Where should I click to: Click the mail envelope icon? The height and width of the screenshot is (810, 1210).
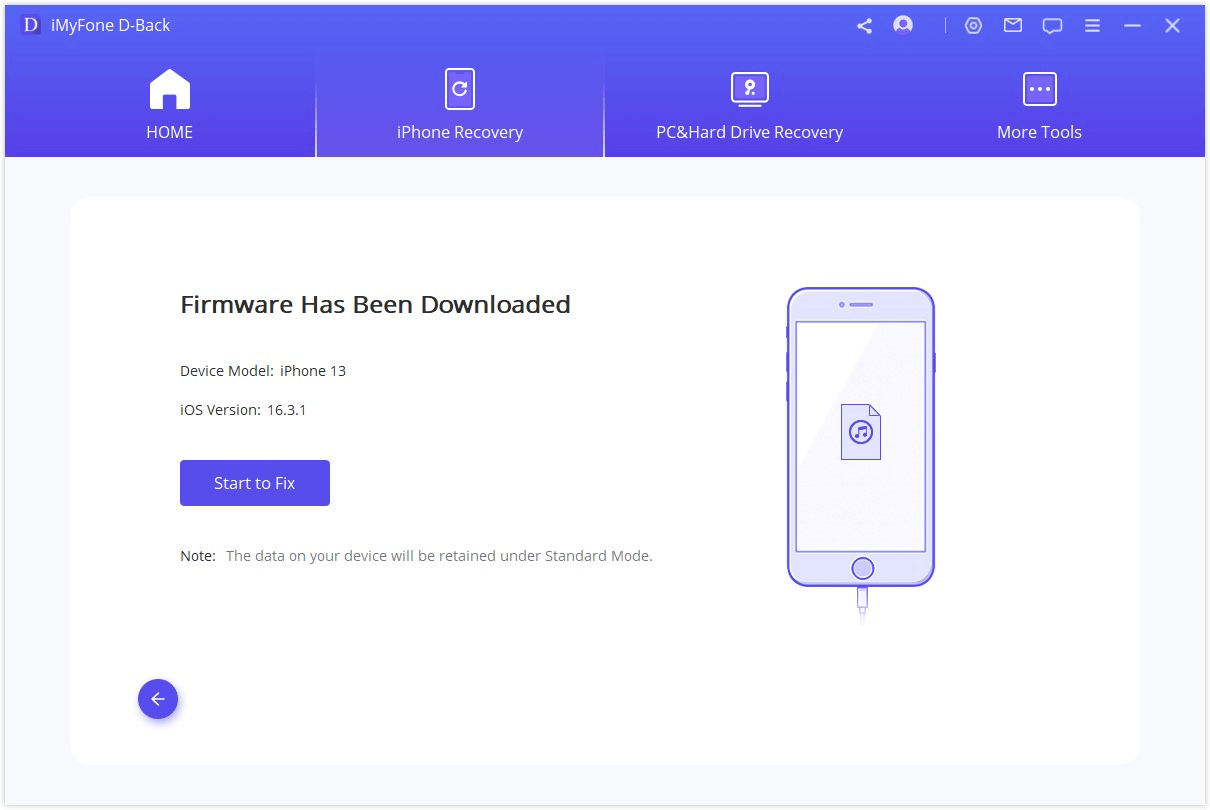[1013, 26]
